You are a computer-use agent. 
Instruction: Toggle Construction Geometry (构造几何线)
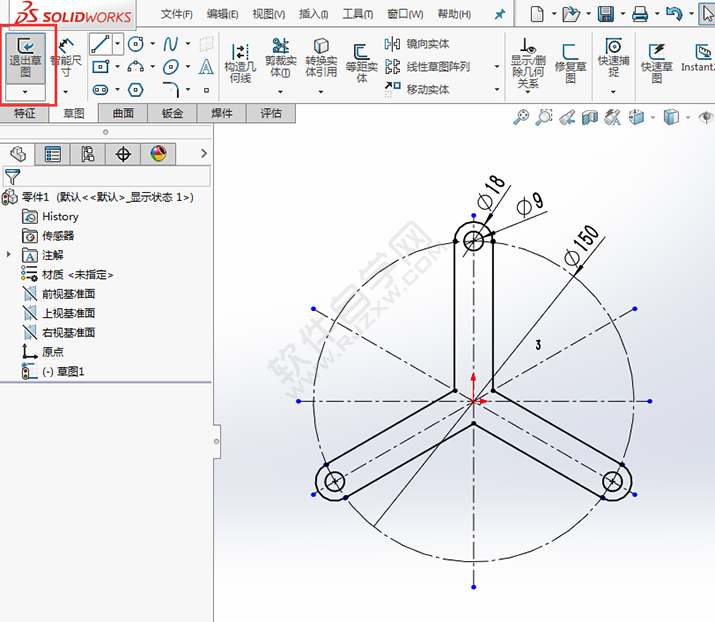240,64
